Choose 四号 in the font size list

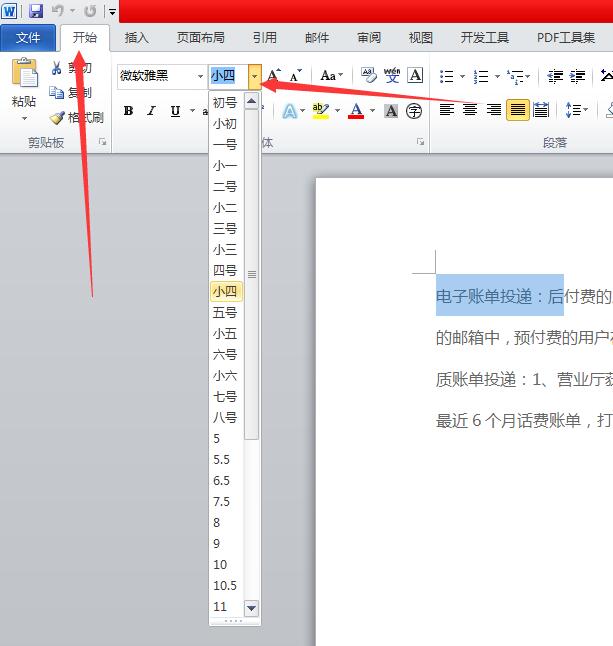pos(226,271)
